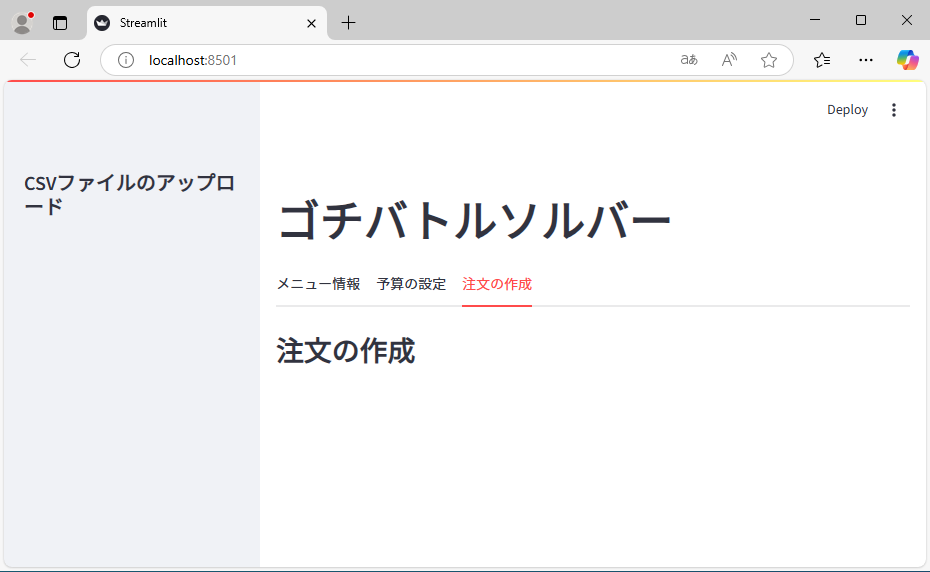Select the Streamlit browser tab
This screenshot has height=572, width=930.
pyautogui.click(x=207, y=23)
